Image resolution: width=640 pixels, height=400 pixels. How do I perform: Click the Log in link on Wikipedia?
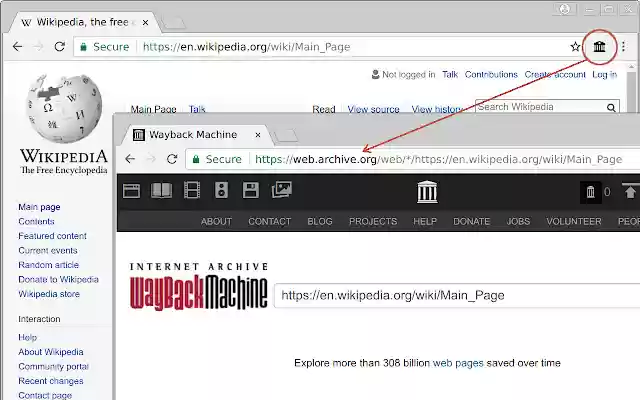pos(604,75)
